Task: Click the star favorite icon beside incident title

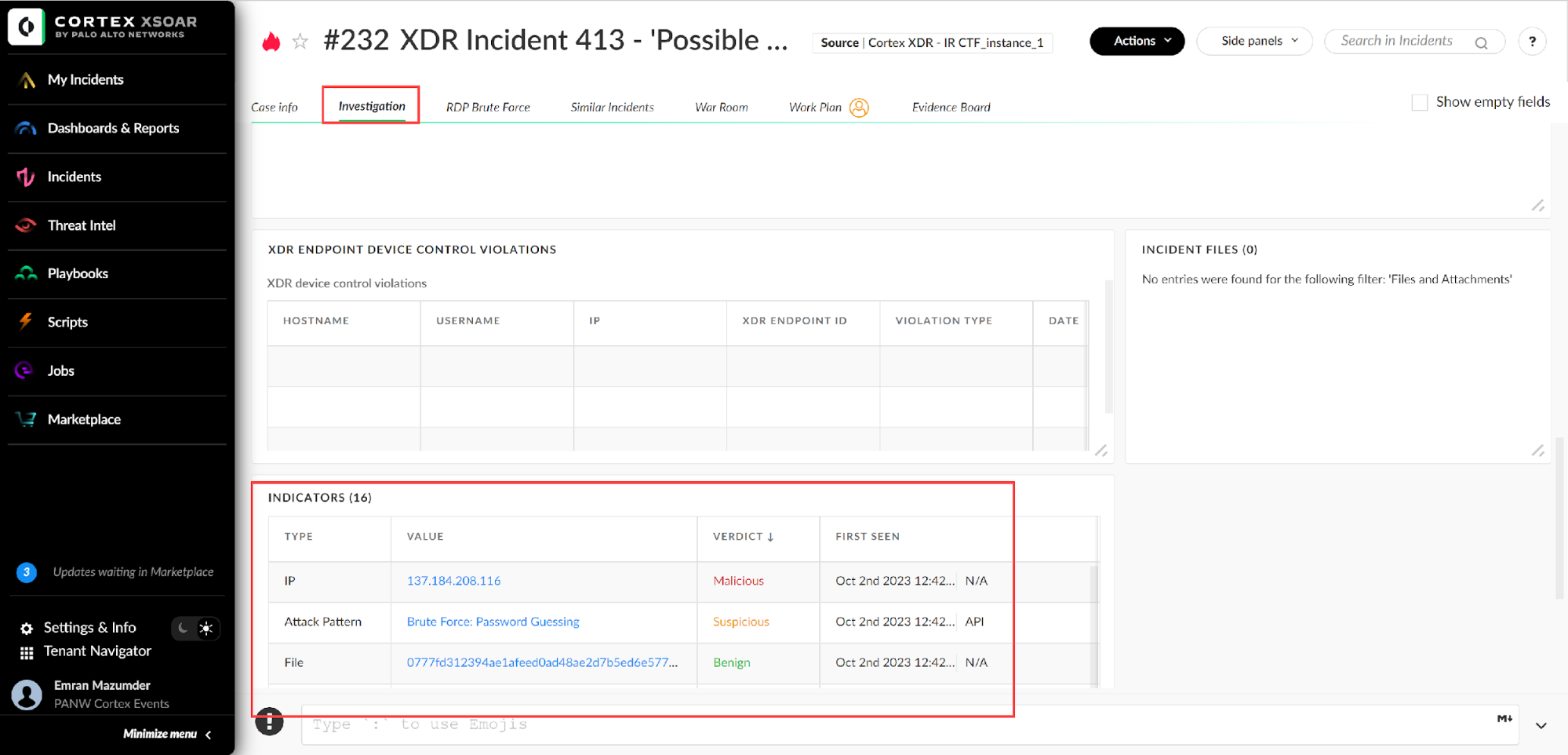Action: 300,42
